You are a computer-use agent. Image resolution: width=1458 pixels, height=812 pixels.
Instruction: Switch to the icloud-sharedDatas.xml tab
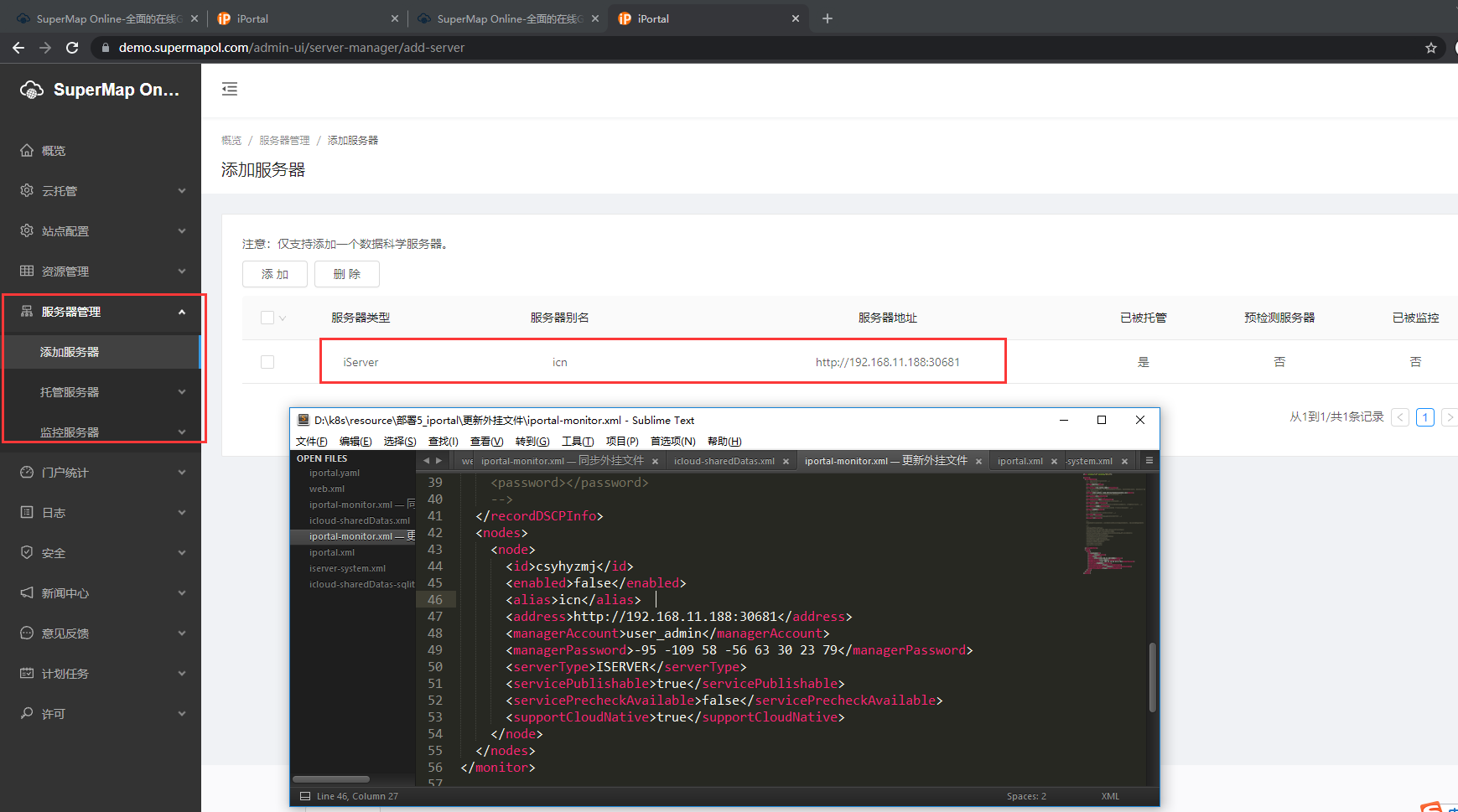[x=724, y=461]
